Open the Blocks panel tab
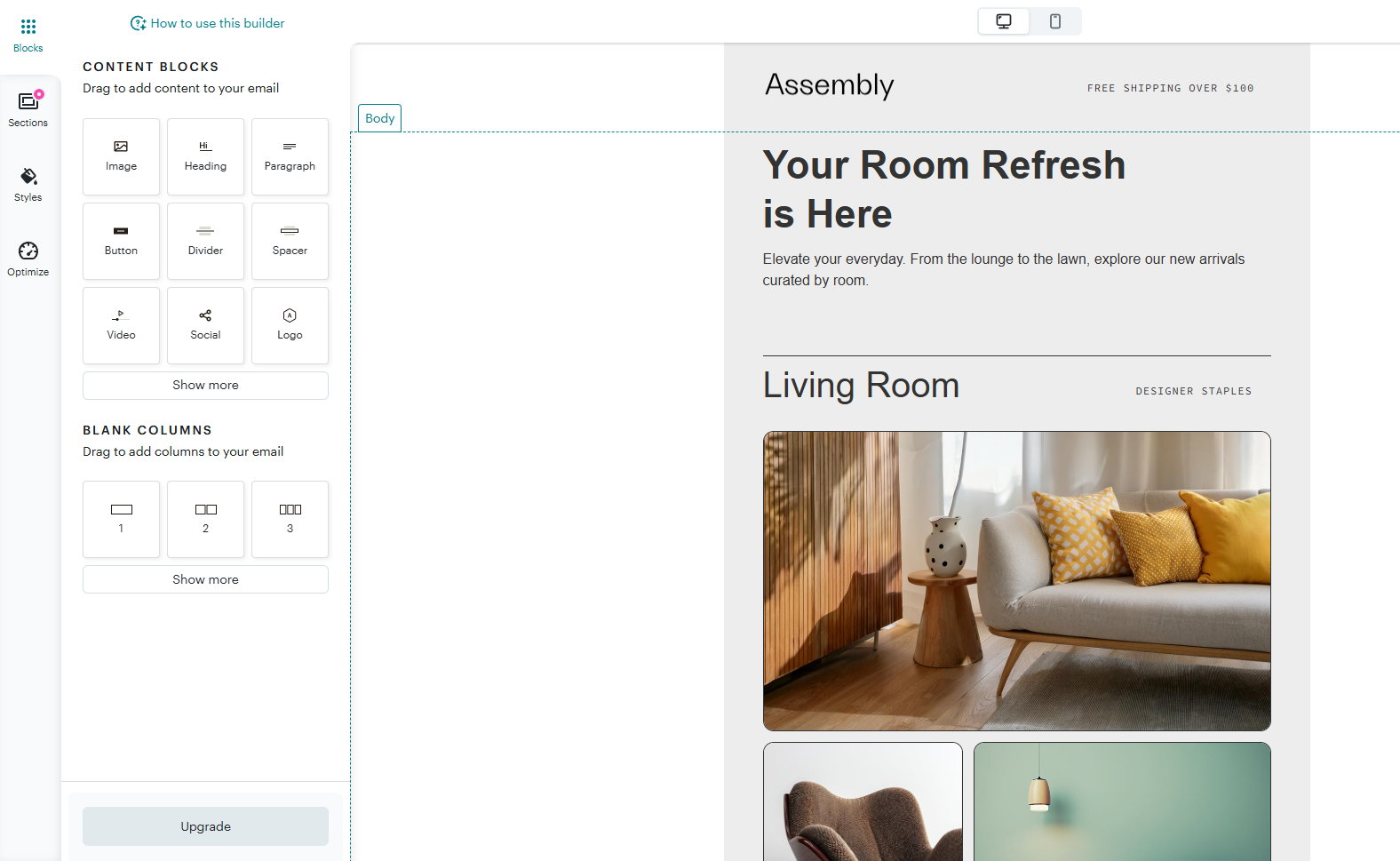This screenshot has width=1400, height=861. [28, 36]
